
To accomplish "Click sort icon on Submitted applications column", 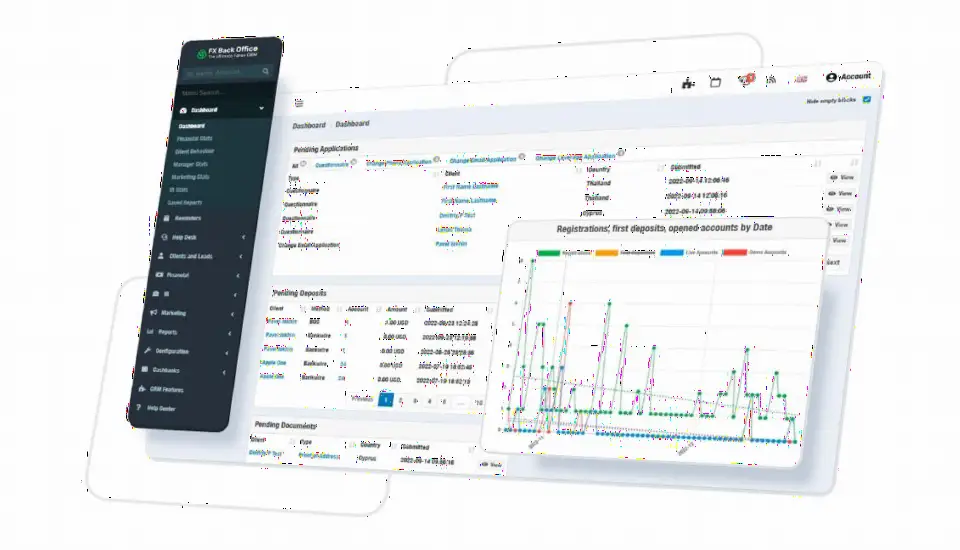I will pyautogui.click(x=817, y=164).
